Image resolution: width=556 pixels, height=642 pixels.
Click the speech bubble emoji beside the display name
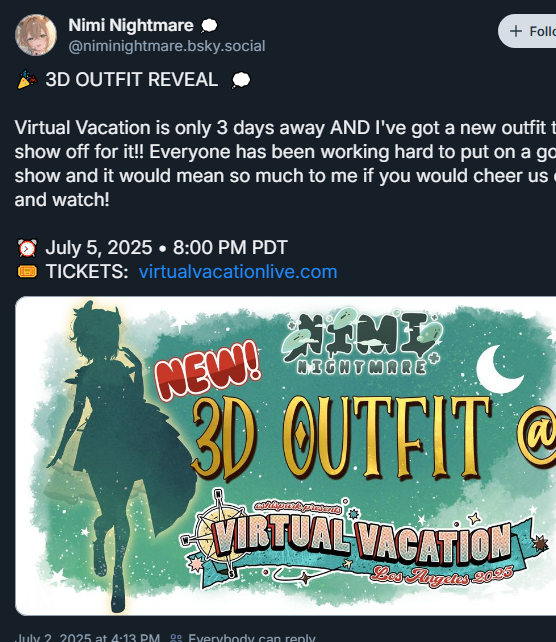209,26
